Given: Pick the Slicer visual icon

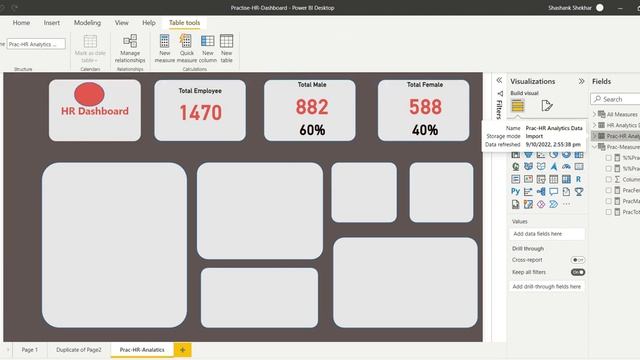Looking at the screenshot, I should point(541,179).
